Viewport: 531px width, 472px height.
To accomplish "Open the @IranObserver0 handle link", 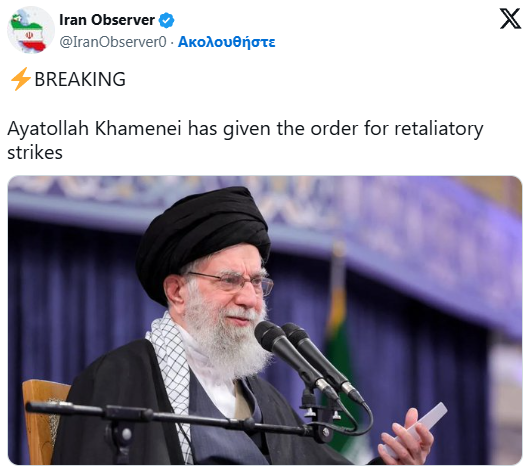I will point(113,42).
